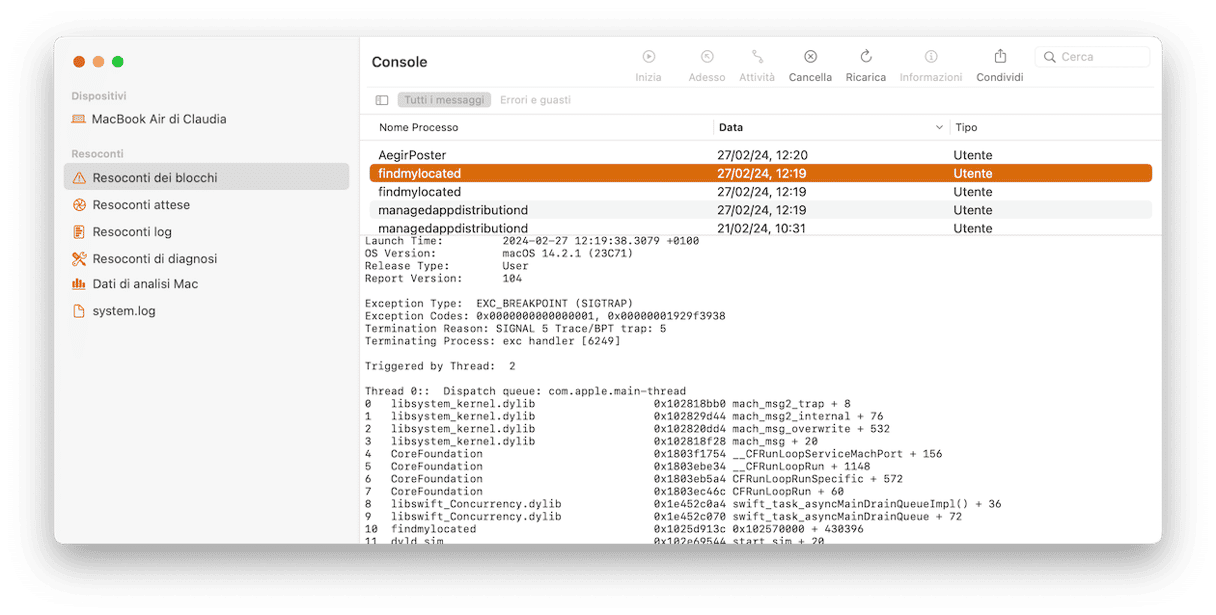This screenshot has width=1216, height=615.
Task: Click stack frame 10 findmylocated
Action: click(614, 529)
